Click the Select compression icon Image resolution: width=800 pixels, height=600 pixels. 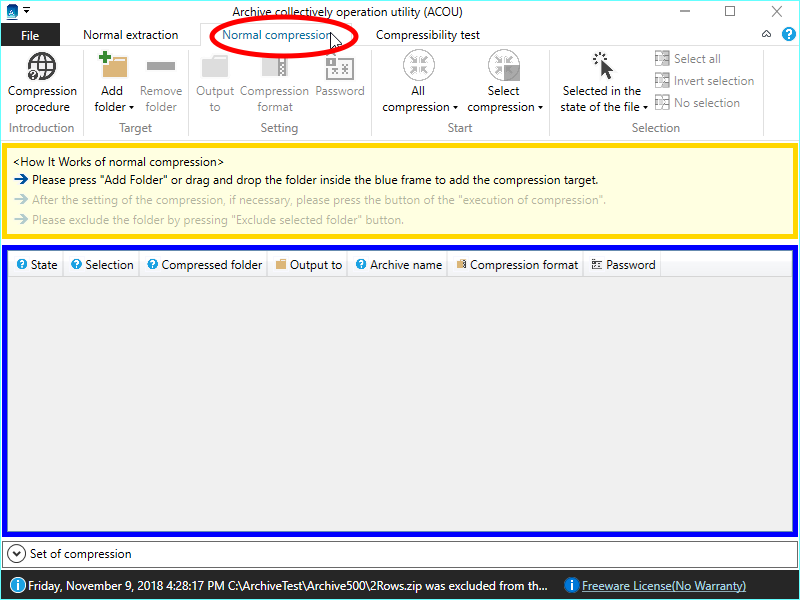(504, 67)
